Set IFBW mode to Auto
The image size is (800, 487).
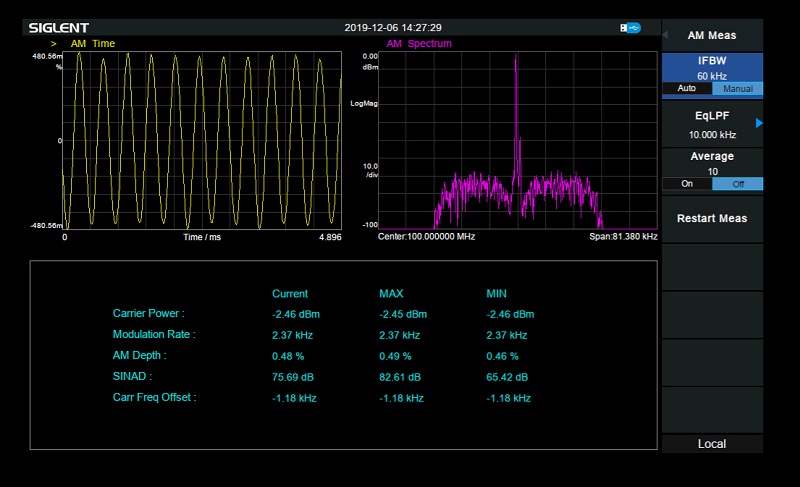click(x=686, y=89)
